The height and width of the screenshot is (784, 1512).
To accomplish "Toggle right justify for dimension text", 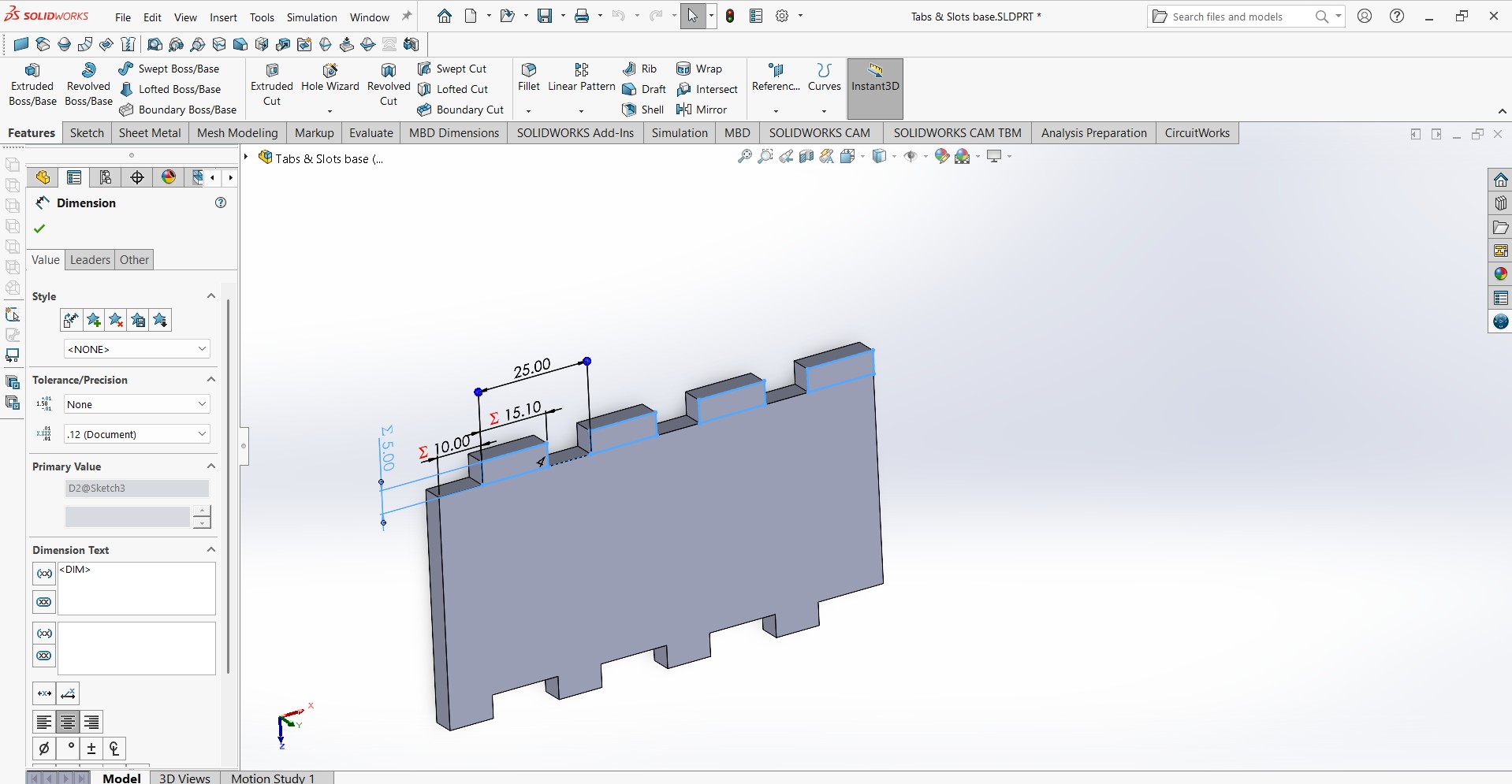I will (91, 722).
